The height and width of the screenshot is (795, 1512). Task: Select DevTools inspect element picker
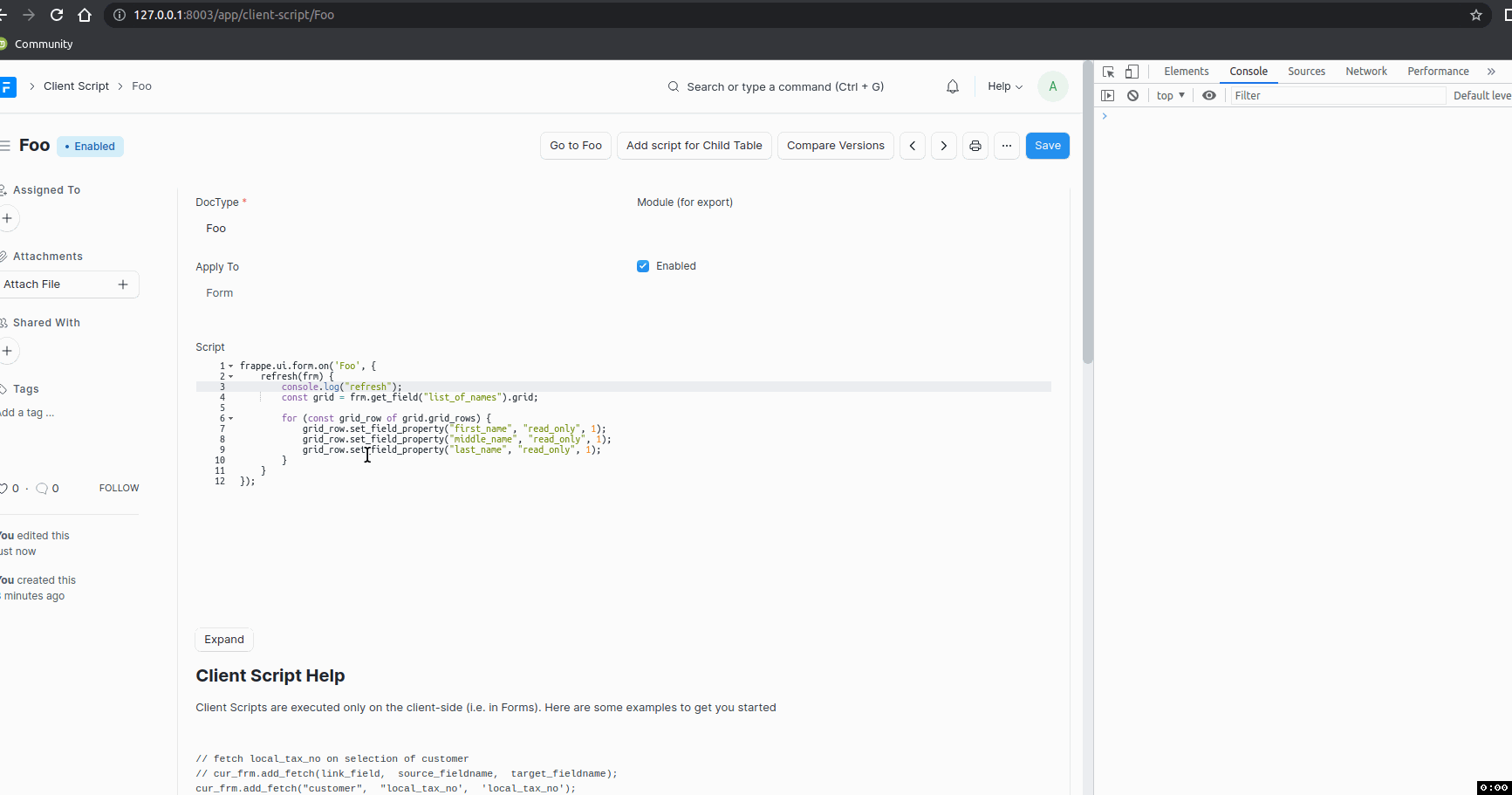pos(1109,72)
